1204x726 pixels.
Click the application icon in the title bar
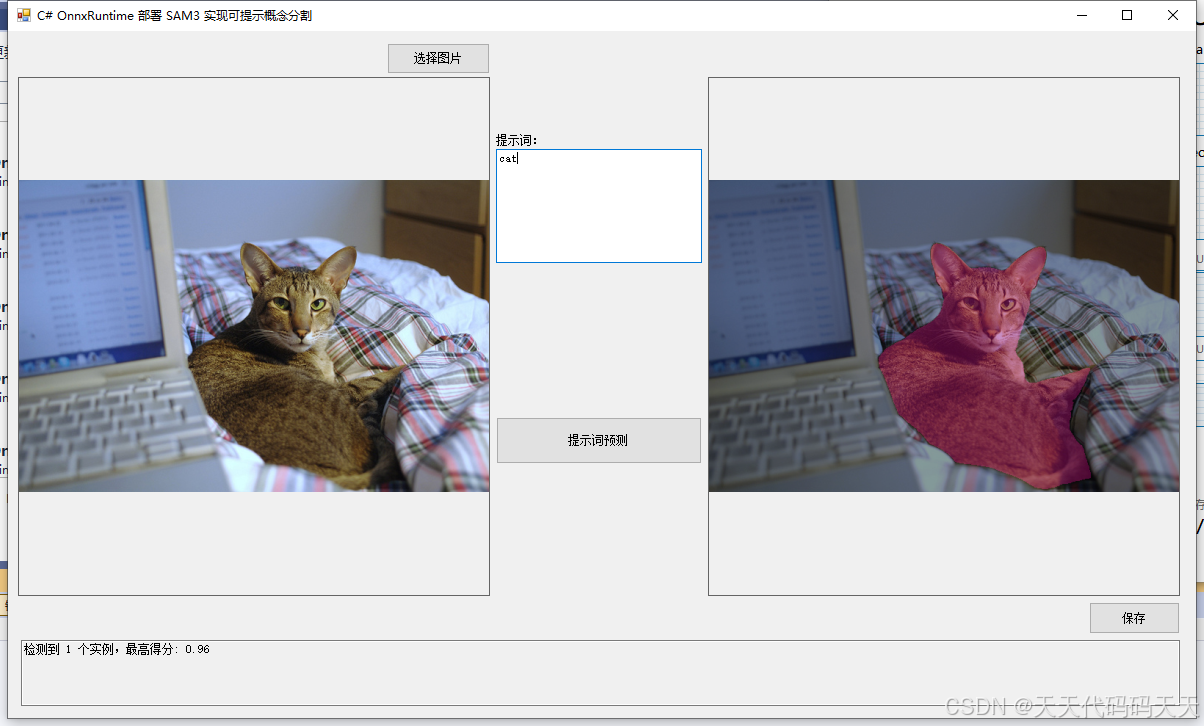[24, 15]
